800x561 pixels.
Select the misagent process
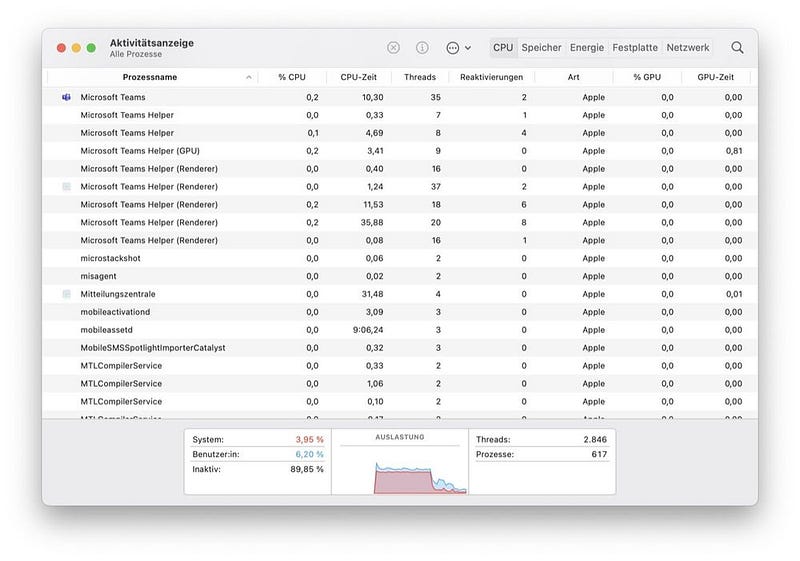[400, 276]
